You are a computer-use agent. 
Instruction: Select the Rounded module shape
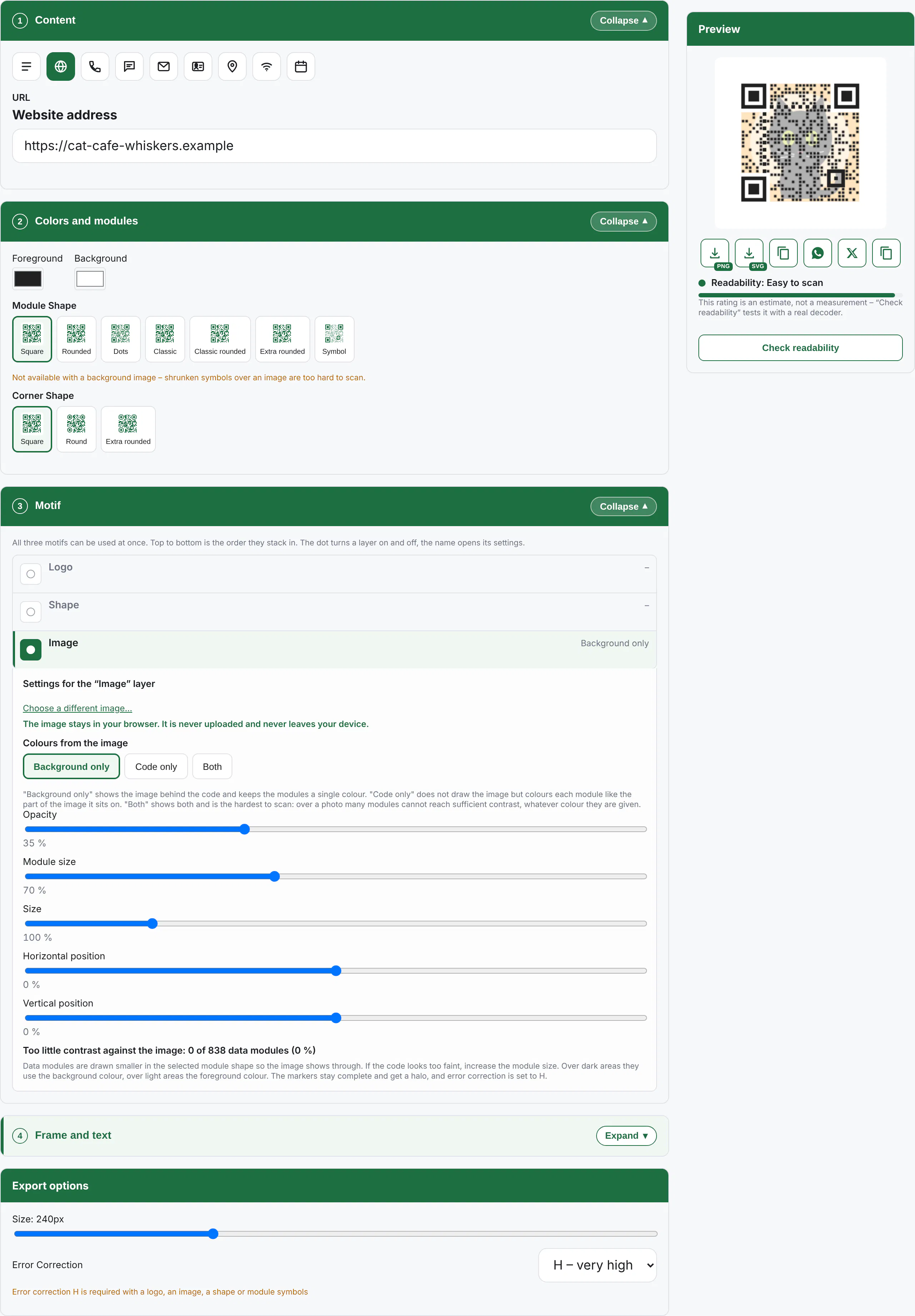(x=76, y=339)
